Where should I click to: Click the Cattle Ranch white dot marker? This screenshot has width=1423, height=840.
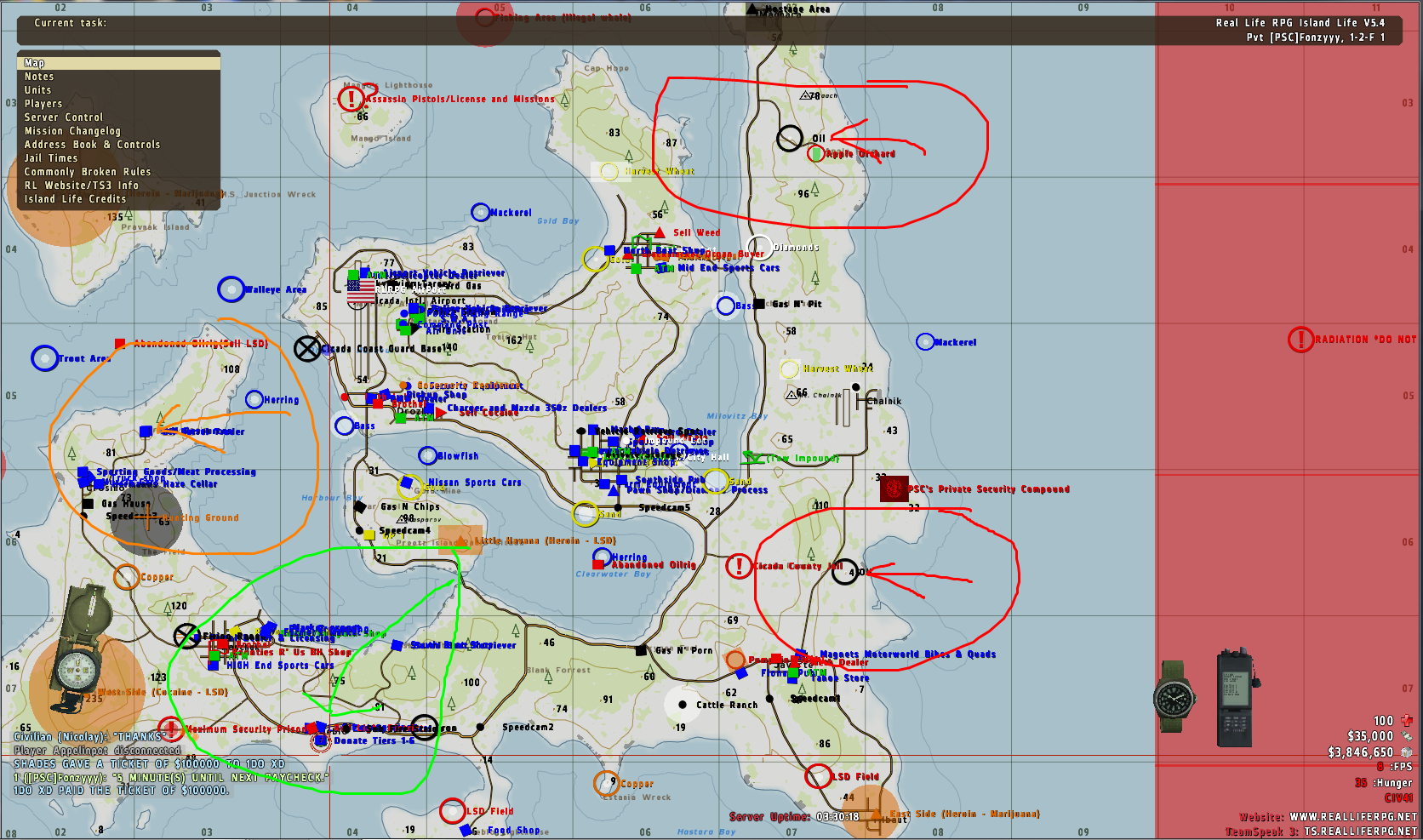point(682,705)
